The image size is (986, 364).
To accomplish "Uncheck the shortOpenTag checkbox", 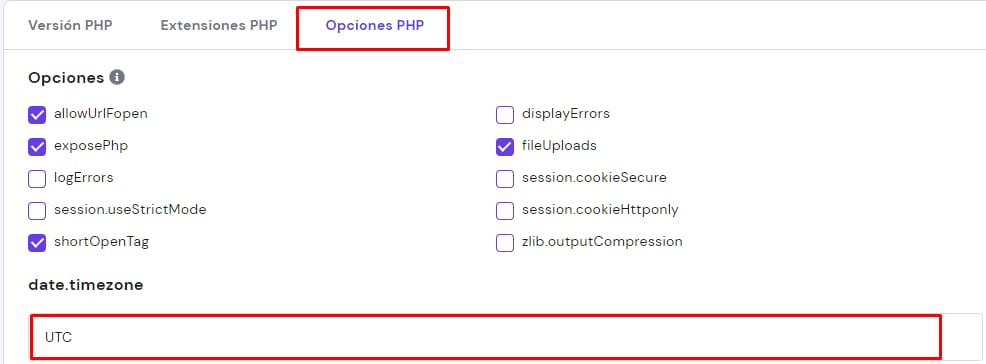I will (37, 243).
